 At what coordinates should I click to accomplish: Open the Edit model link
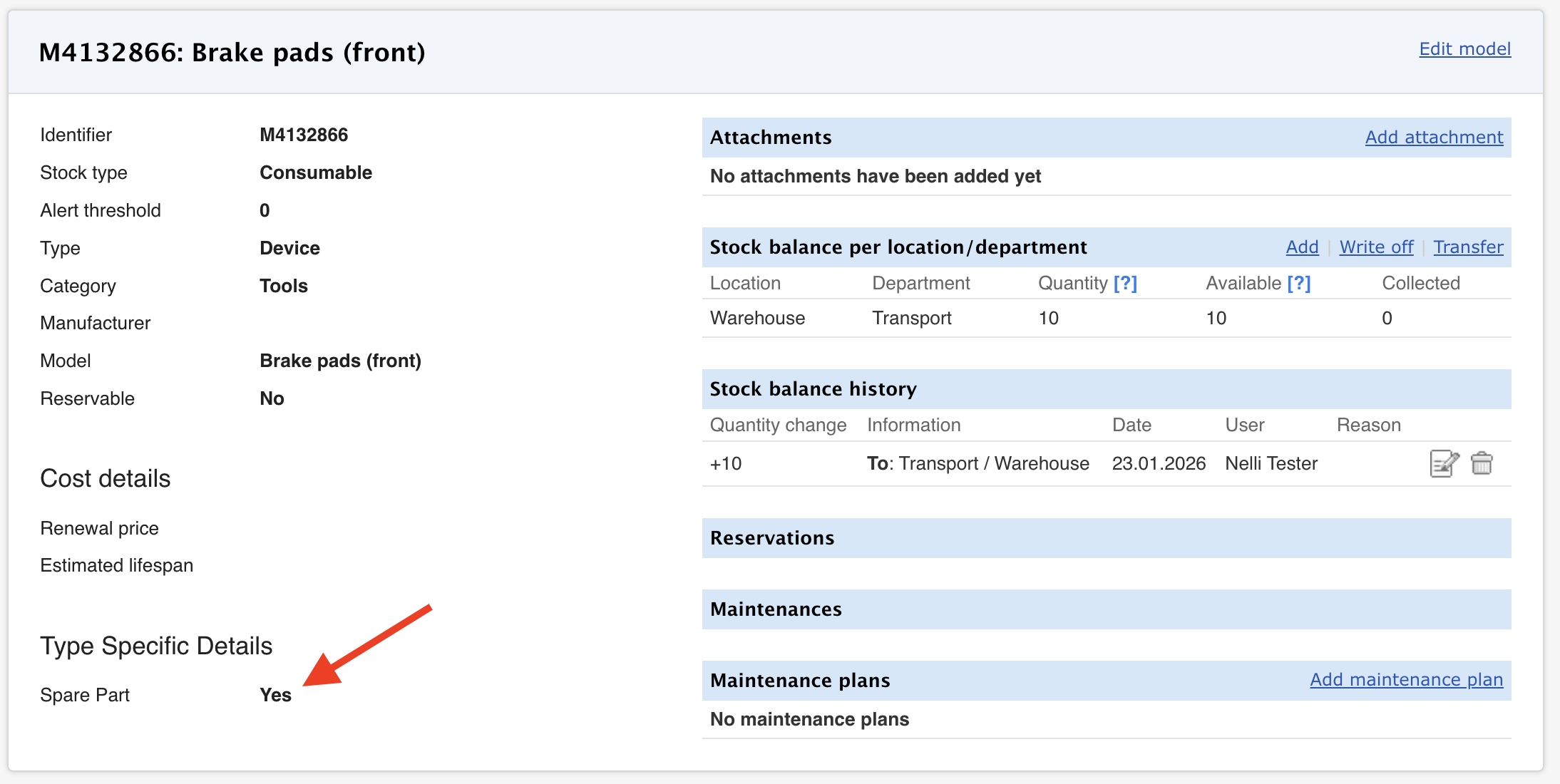pos(1464,48)
